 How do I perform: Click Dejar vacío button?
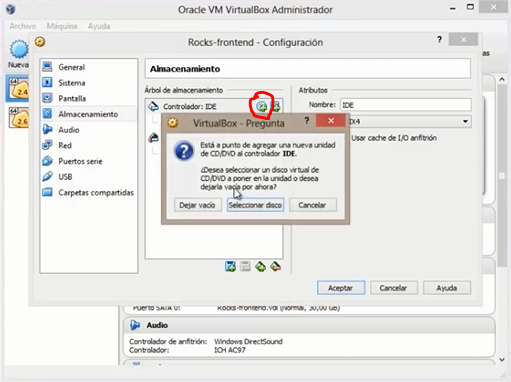click(197, 205)
